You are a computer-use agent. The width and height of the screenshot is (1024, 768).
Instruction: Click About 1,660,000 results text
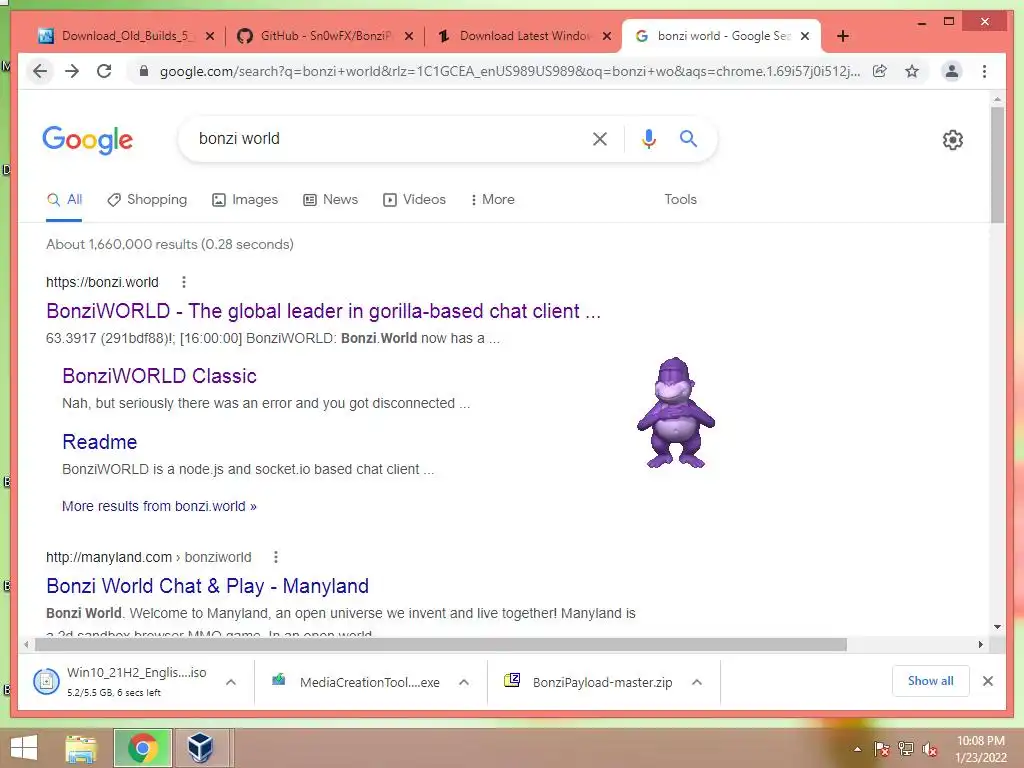170,244
